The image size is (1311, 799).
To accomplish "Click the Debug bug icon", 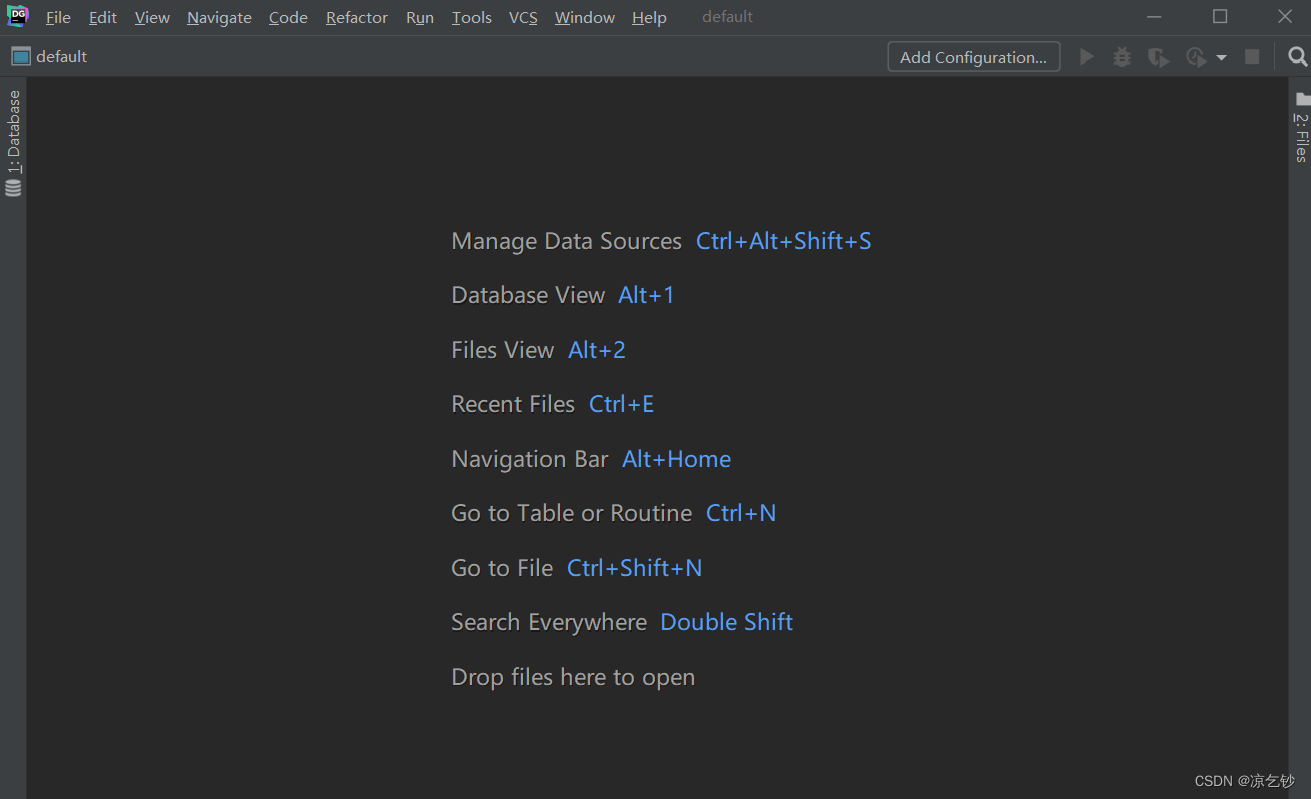I will [1122, 57].
